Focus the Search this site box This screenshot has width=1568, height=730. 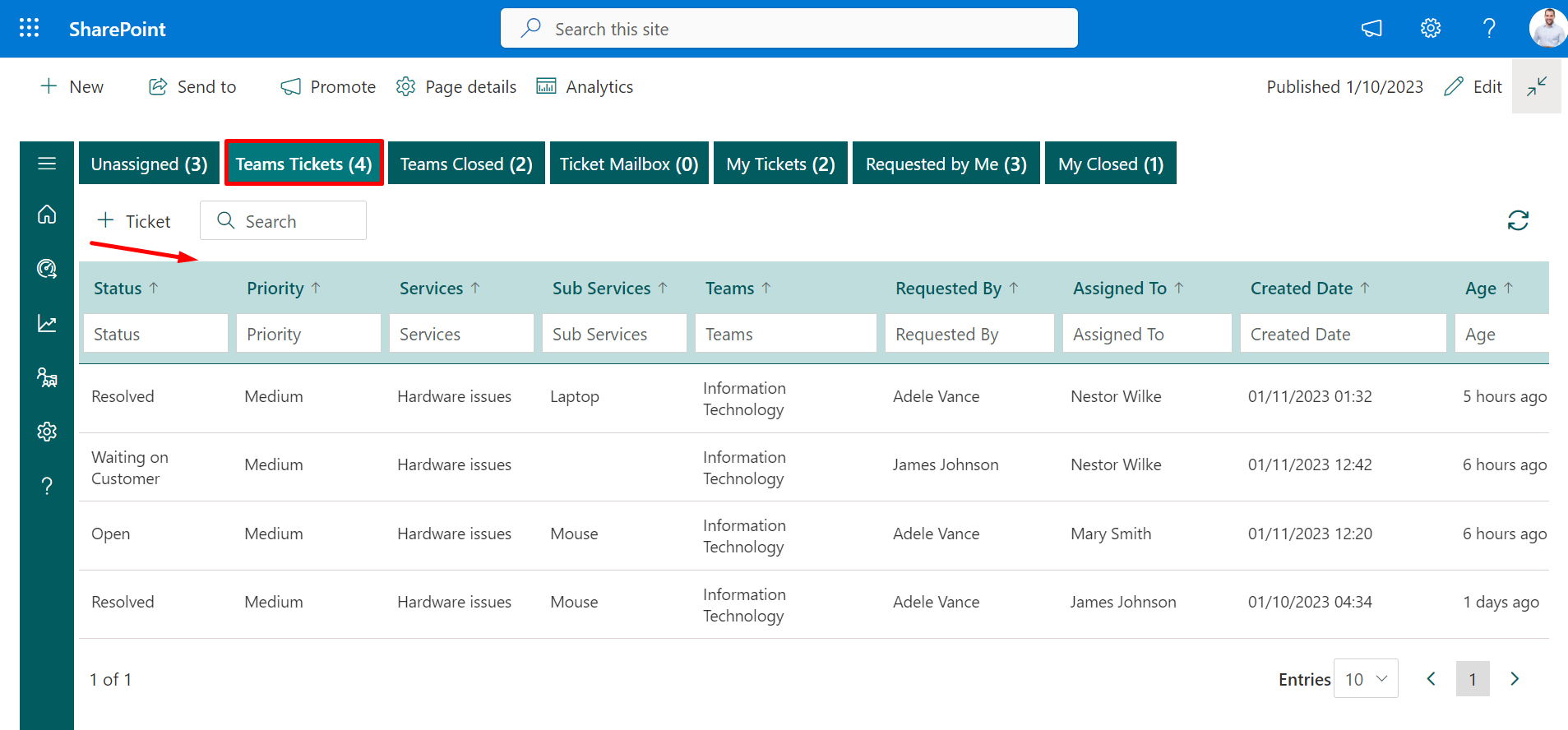[789, 28]
